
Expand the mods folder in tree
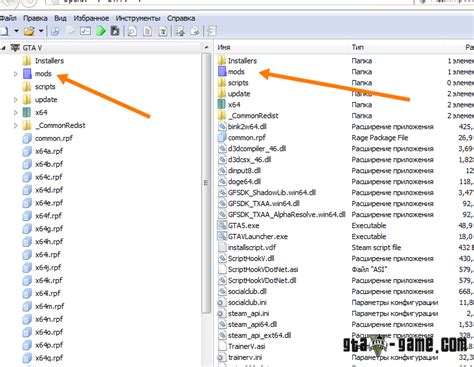click(15, 74)
